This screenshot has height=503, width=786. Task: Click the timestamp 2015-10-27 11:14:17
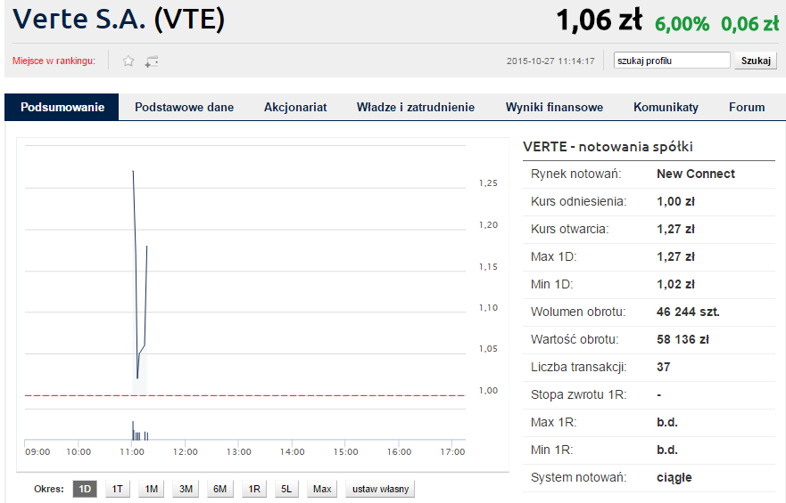[550, 61]
